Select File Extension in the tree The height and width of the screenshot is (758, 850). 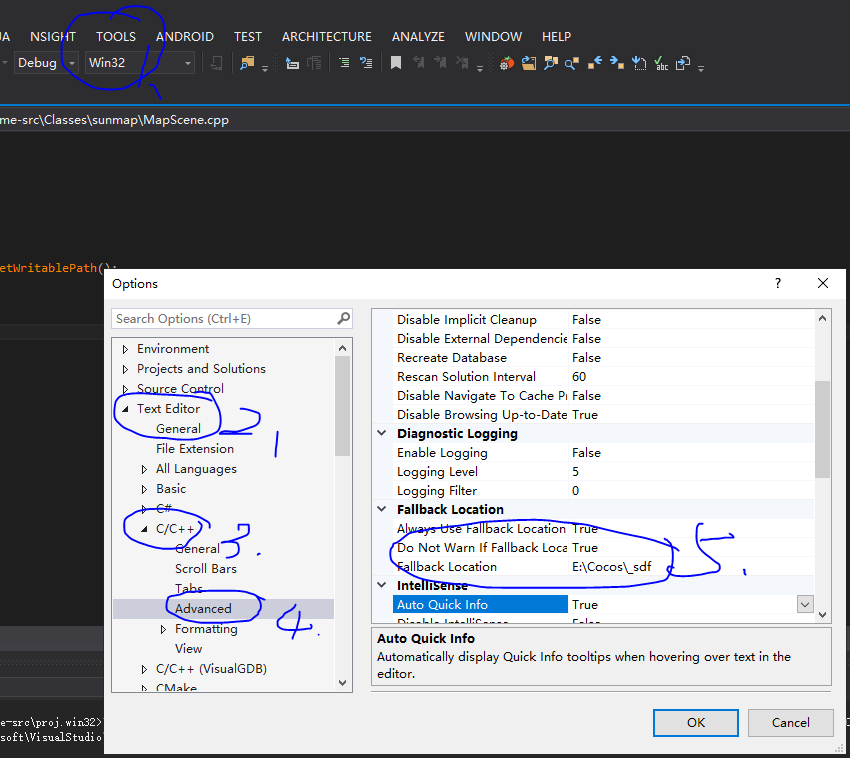pyautogui.click(x=195, y=449)
